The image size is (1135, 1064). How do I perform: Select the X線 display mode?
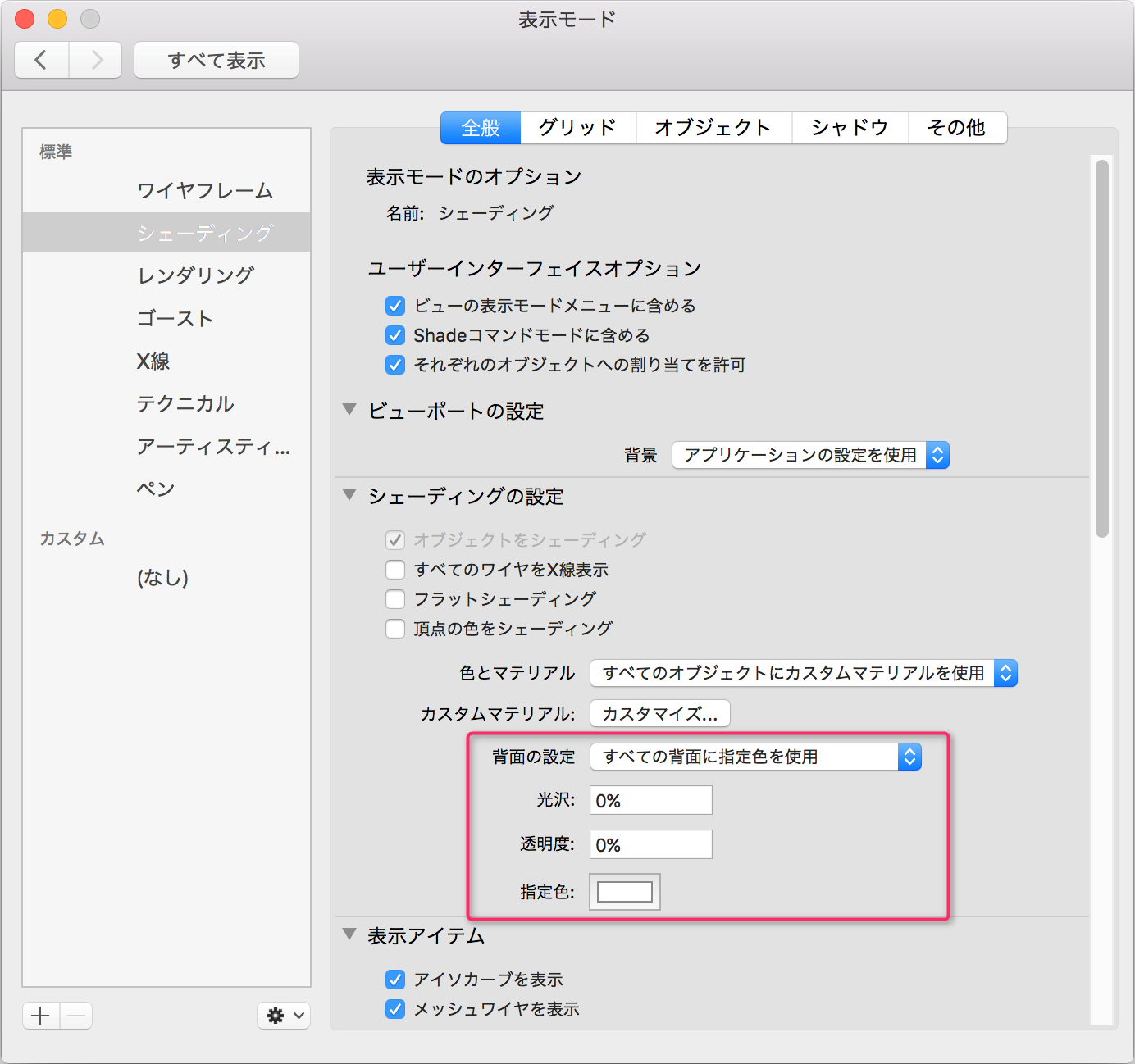pyautogui.click(x=153, y=361)
